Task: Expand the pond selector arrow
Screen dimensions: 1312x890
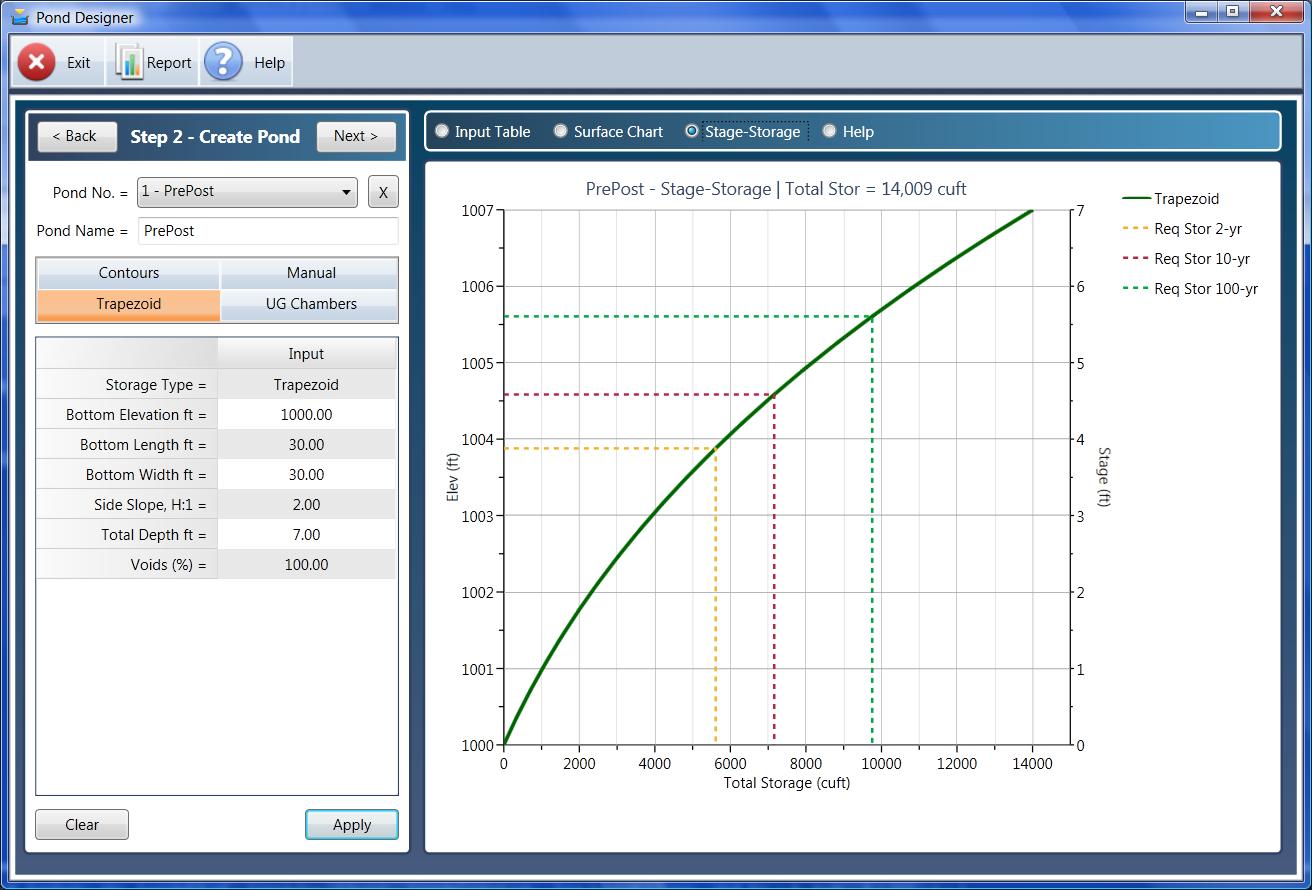Action: [x=347, y=192]
